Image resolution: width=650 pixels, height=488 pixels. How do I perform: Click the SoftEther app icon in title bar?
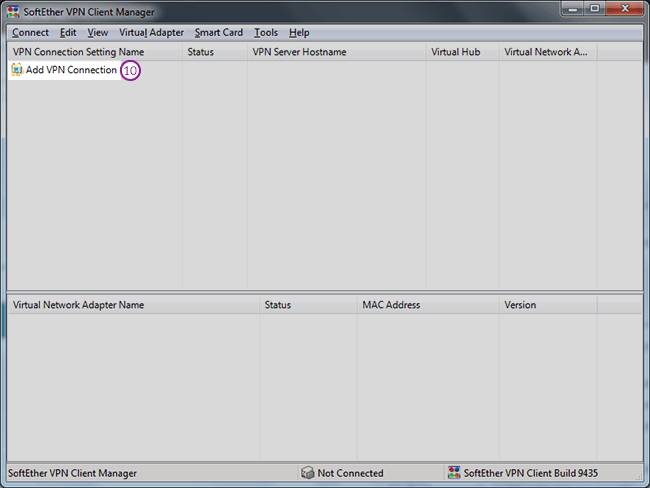13,12
